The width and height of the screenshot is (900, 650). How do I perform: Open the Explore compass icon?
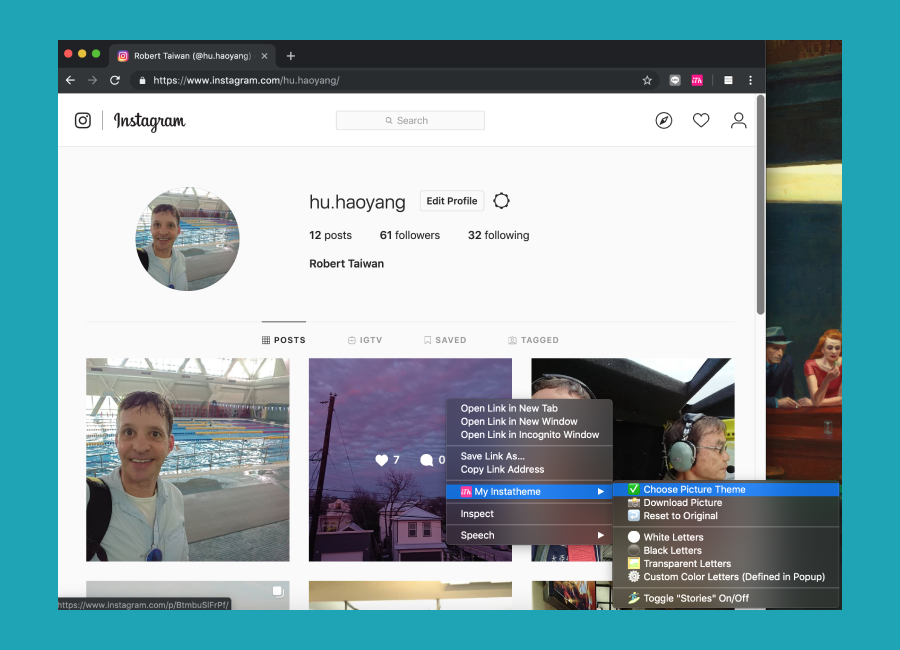664,121
